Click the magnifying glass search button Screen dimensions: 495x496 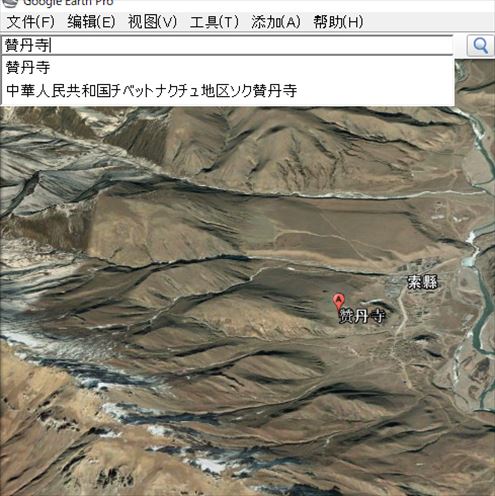coord(480,45)
